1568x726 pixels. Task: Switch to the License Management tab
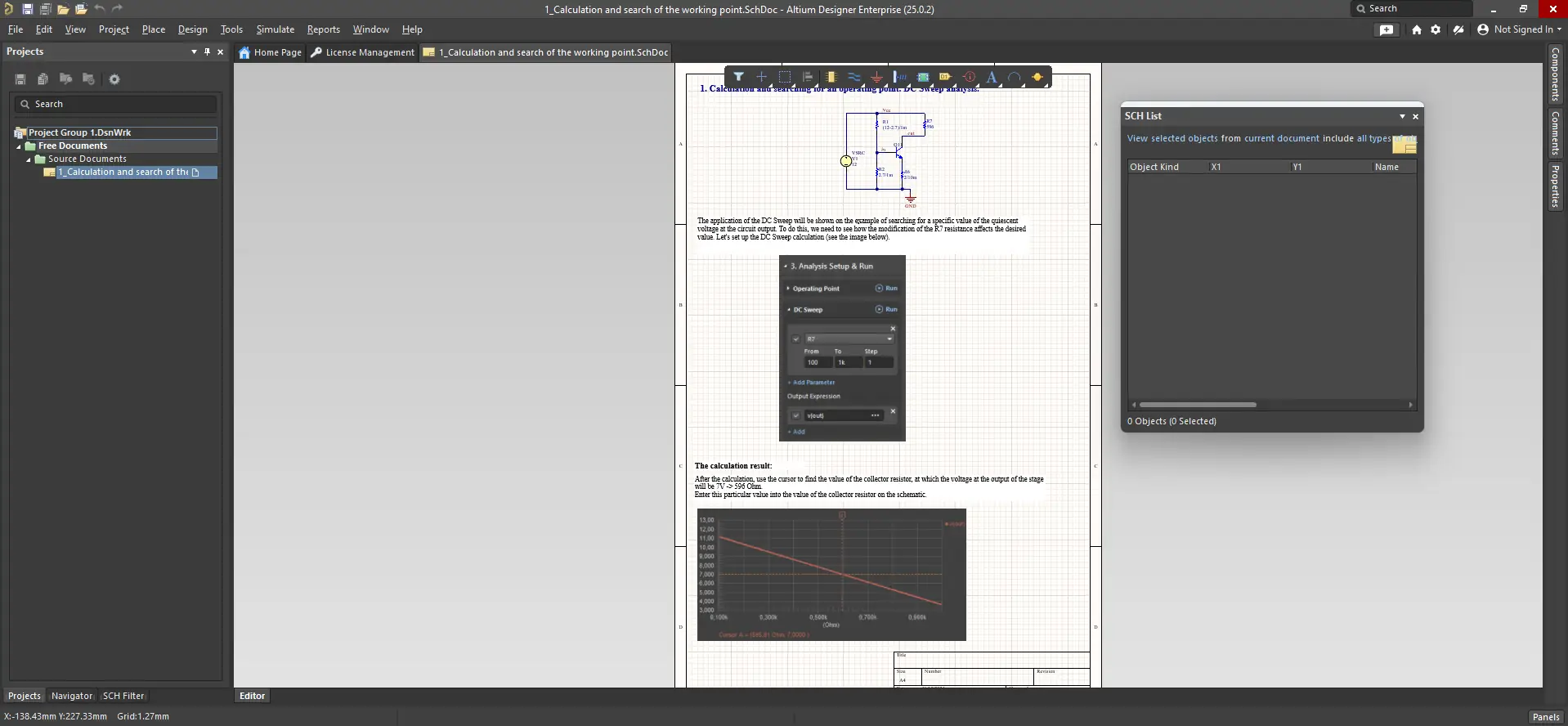click(362, 52)
